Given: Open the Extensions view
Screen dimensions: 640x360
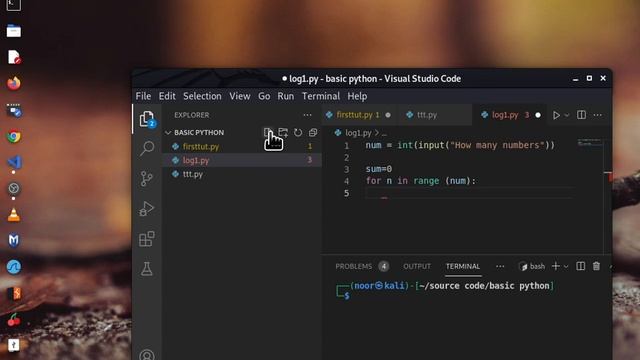Looking at the screenshot, I should tap(147, 239).
